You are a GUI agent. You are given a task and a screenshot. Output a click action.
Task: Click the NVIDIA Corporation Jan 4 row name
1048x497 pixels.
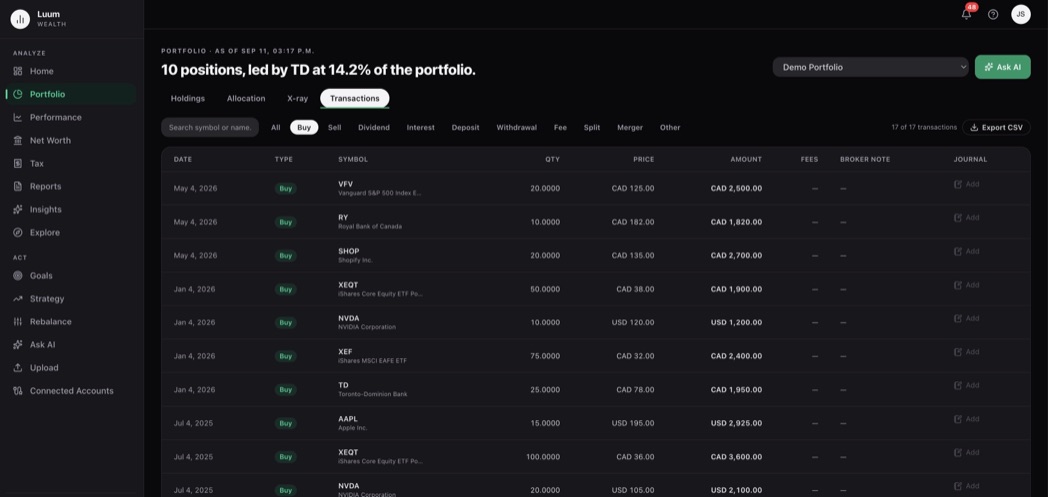(367, 327)
